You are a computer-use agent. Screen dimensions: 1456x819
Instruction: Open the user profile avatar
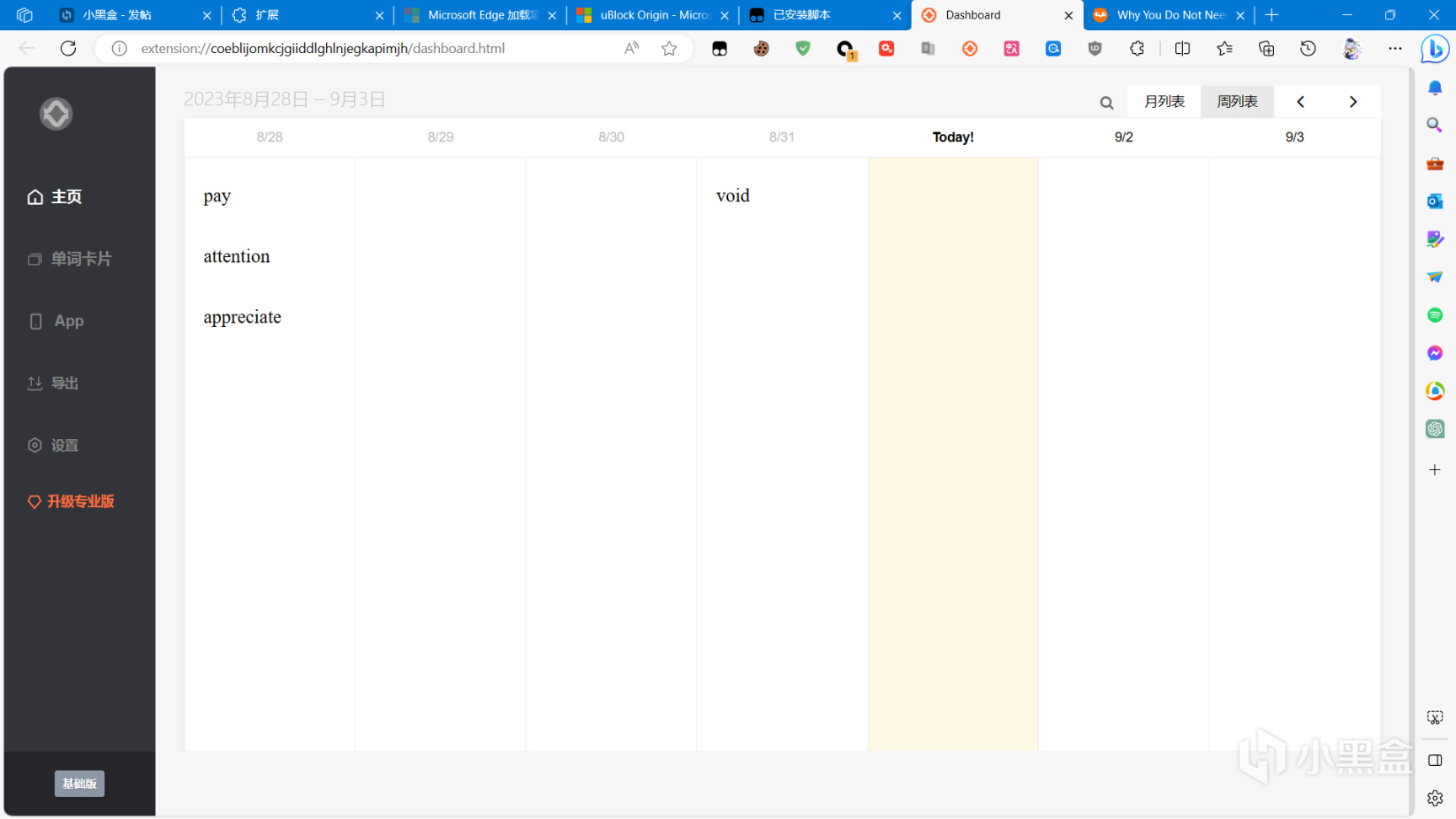(1352, 49)
